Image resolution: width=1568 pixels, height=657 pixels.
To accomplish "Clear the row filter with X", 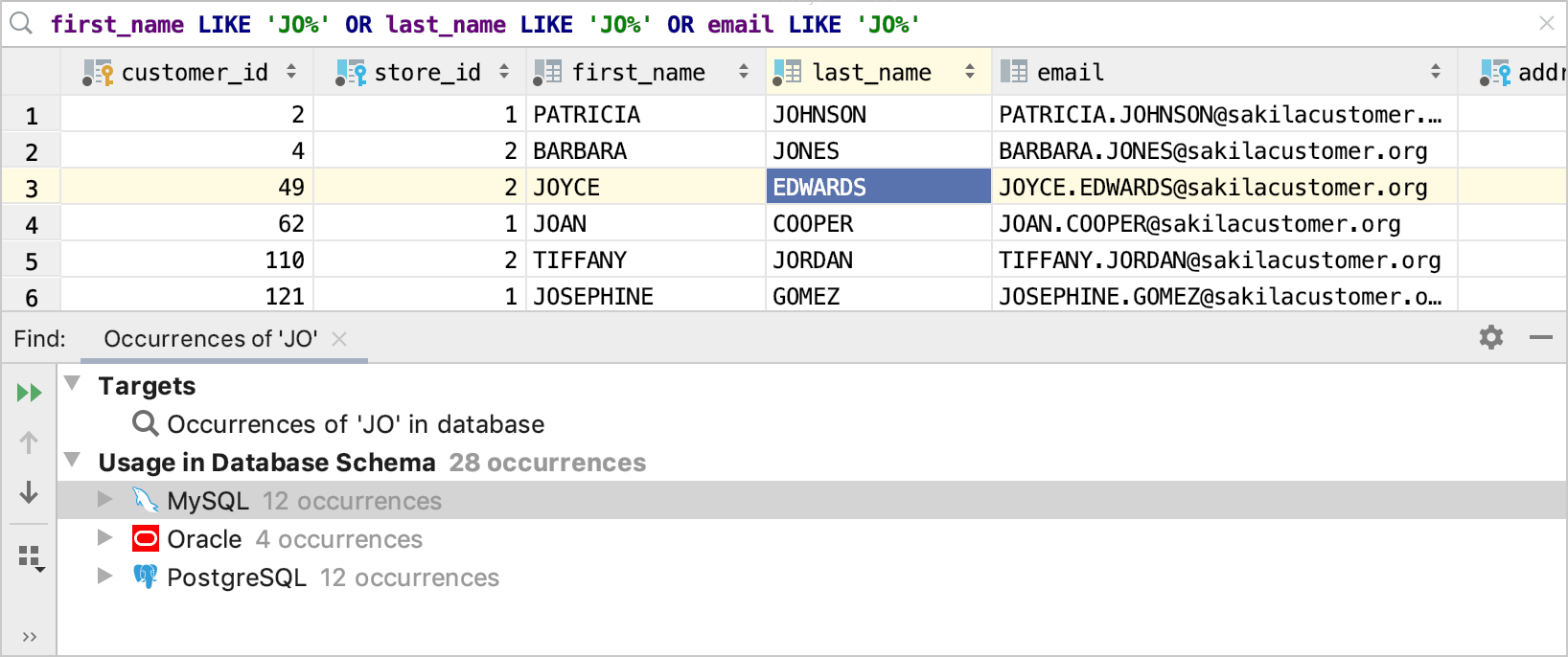I will point(1546,23).
